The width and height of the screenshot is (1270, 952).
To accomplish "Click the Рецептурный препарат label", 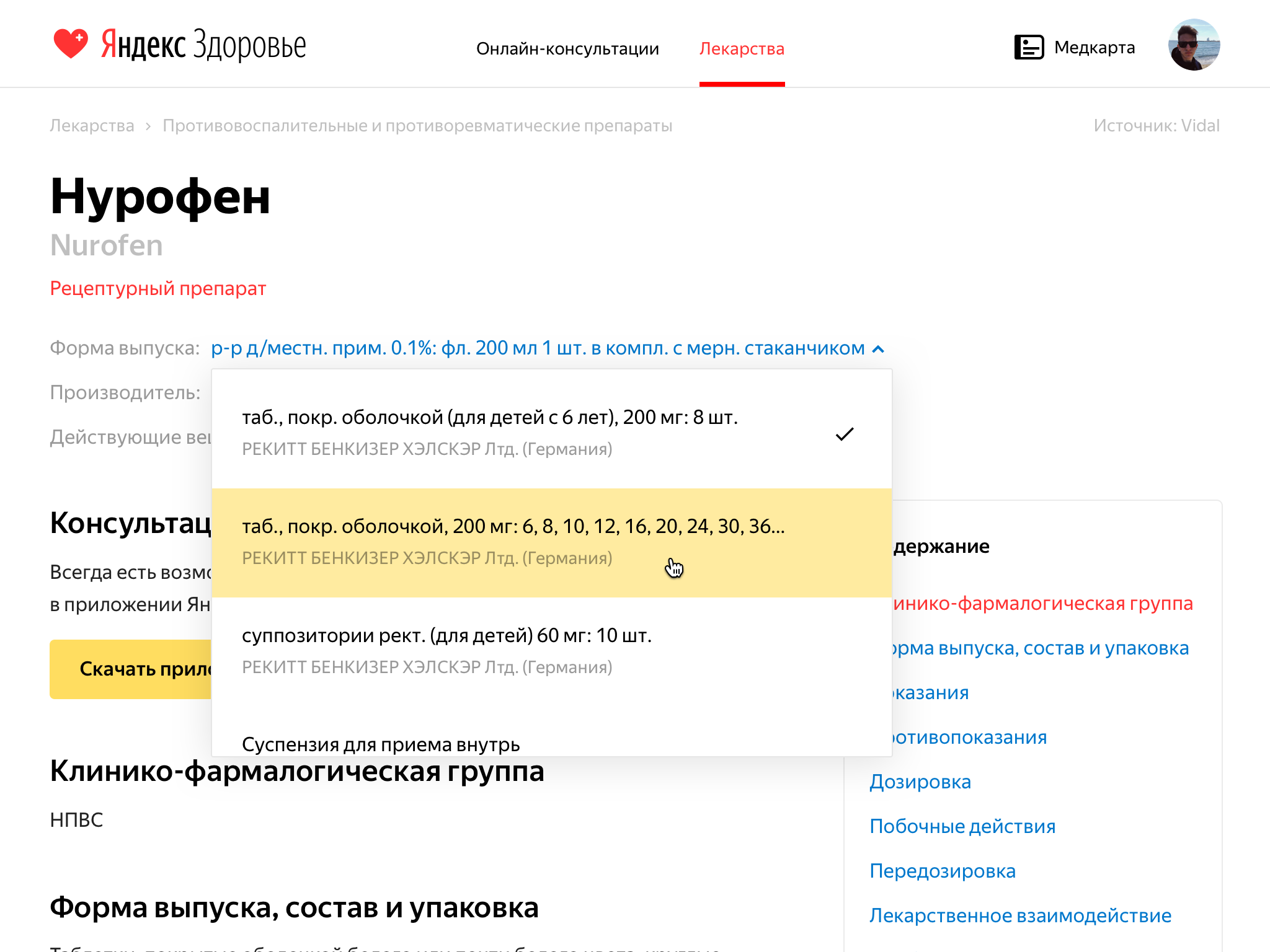I will (x=158, y=288).
